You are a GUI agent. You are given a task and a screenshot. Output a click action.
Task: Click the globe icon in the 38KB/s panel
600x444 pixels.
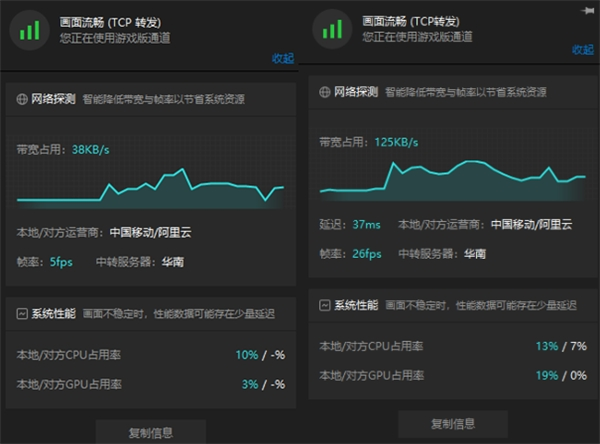tap(22, 99)
